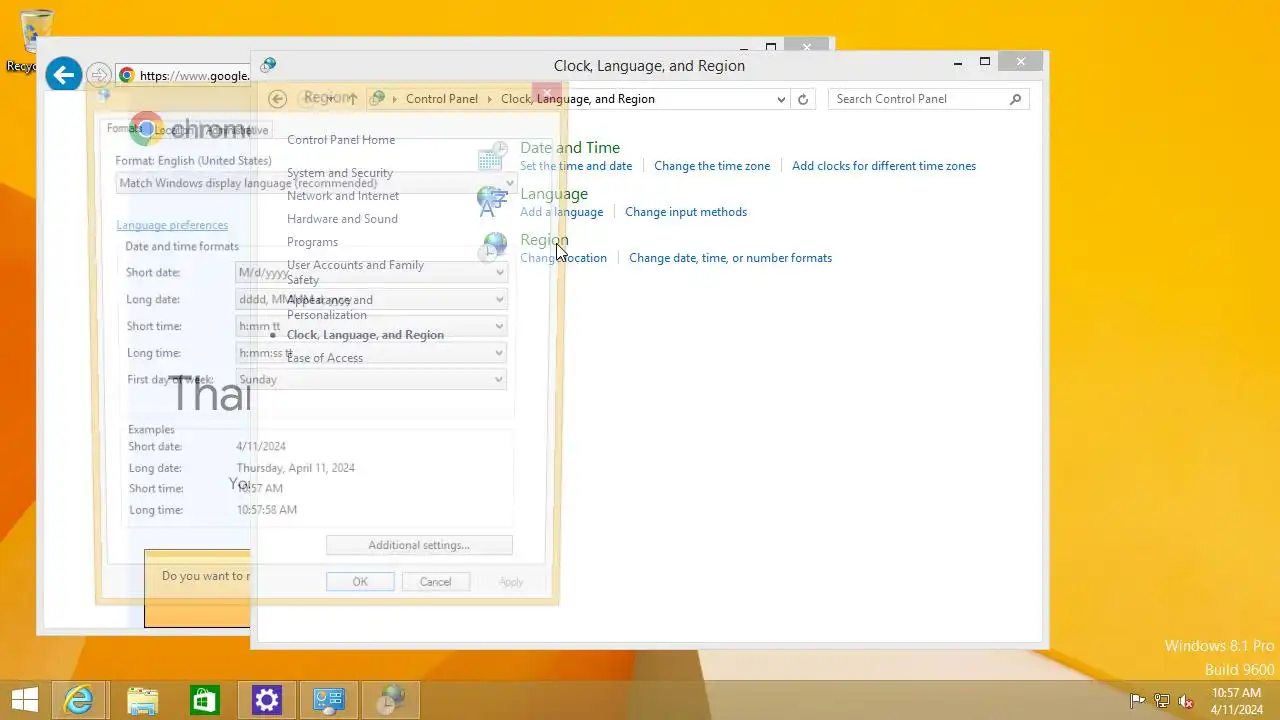
Task: Click Set the time and date
Action: pyautogui.click(x=576, y=166)
